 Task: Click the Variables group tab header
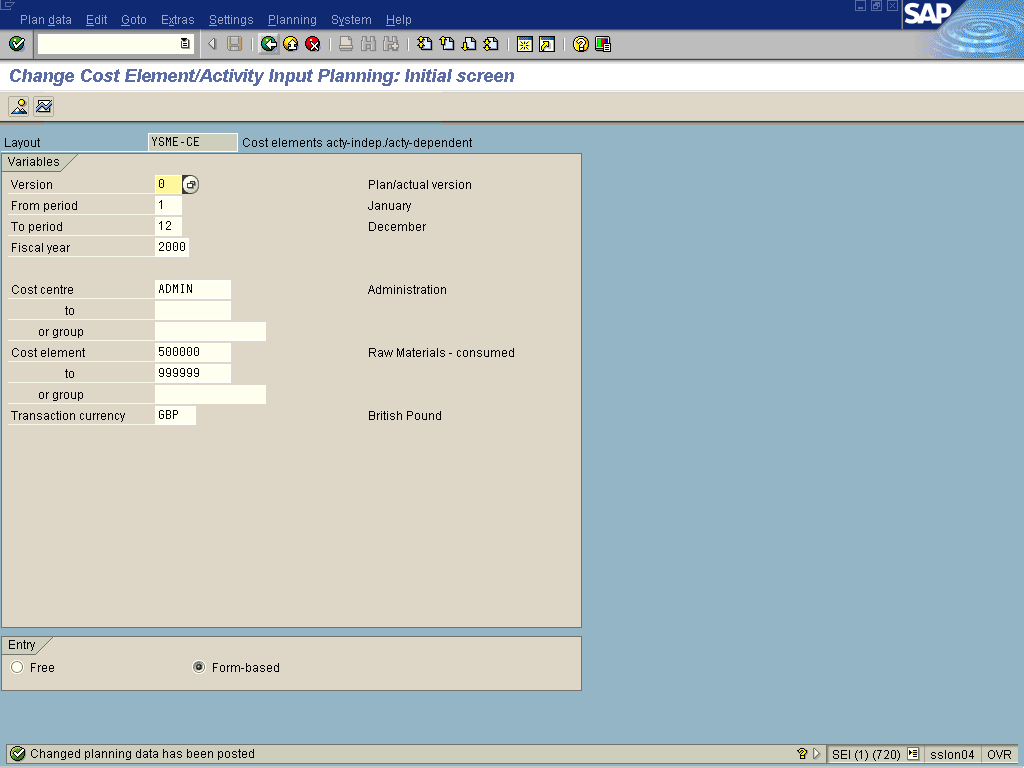[34, 162]
